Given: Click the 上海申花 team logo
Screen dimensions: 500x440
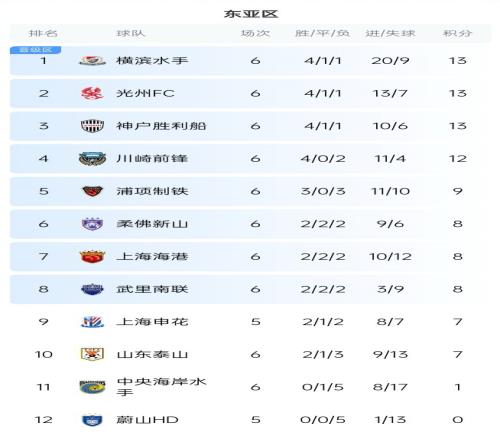Looking at the screenshot, I should pos(92,322).
